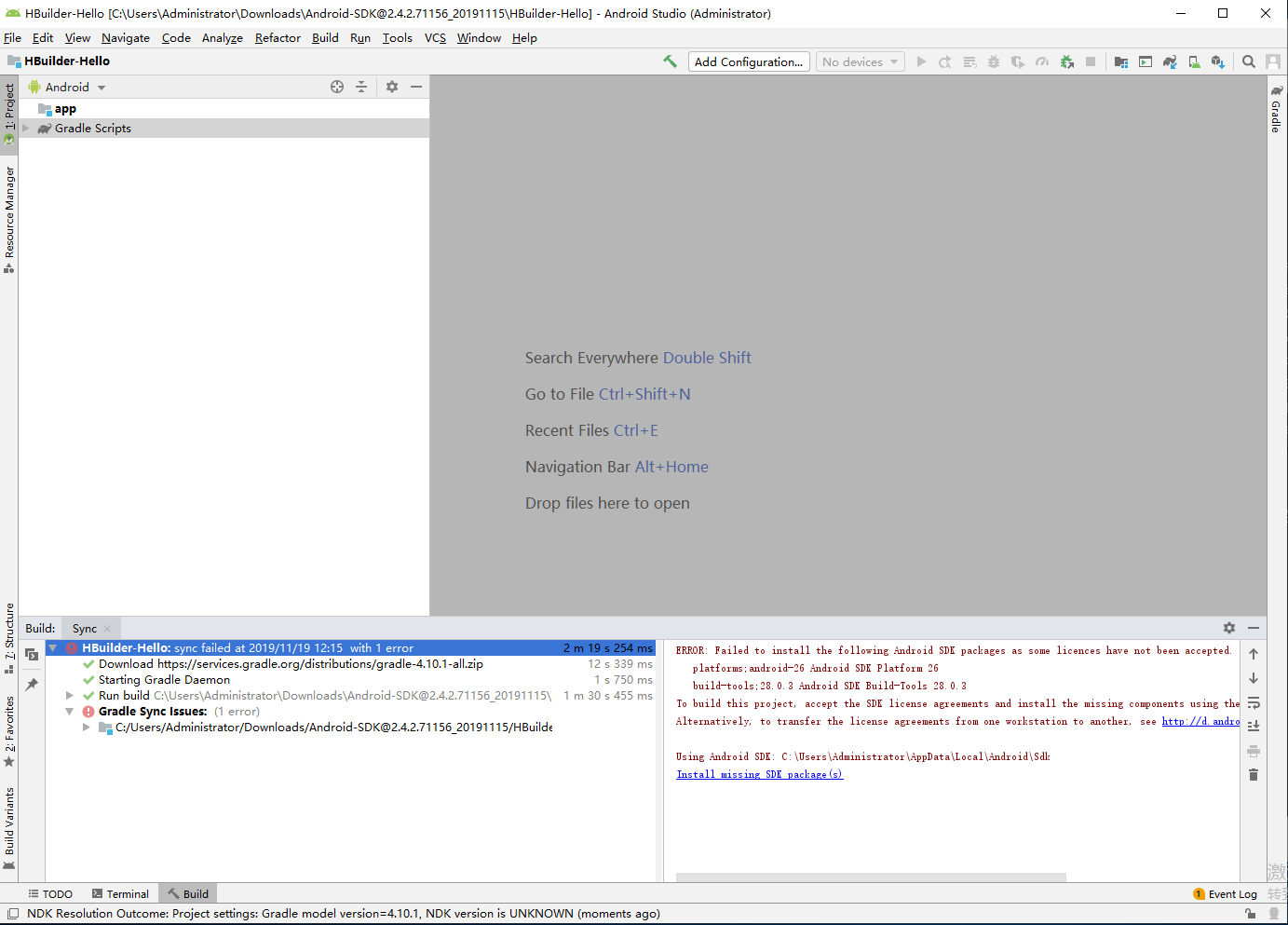Open the AVD Manager icon
Screen dimensions: 1288x925
tap(1194, 61)
